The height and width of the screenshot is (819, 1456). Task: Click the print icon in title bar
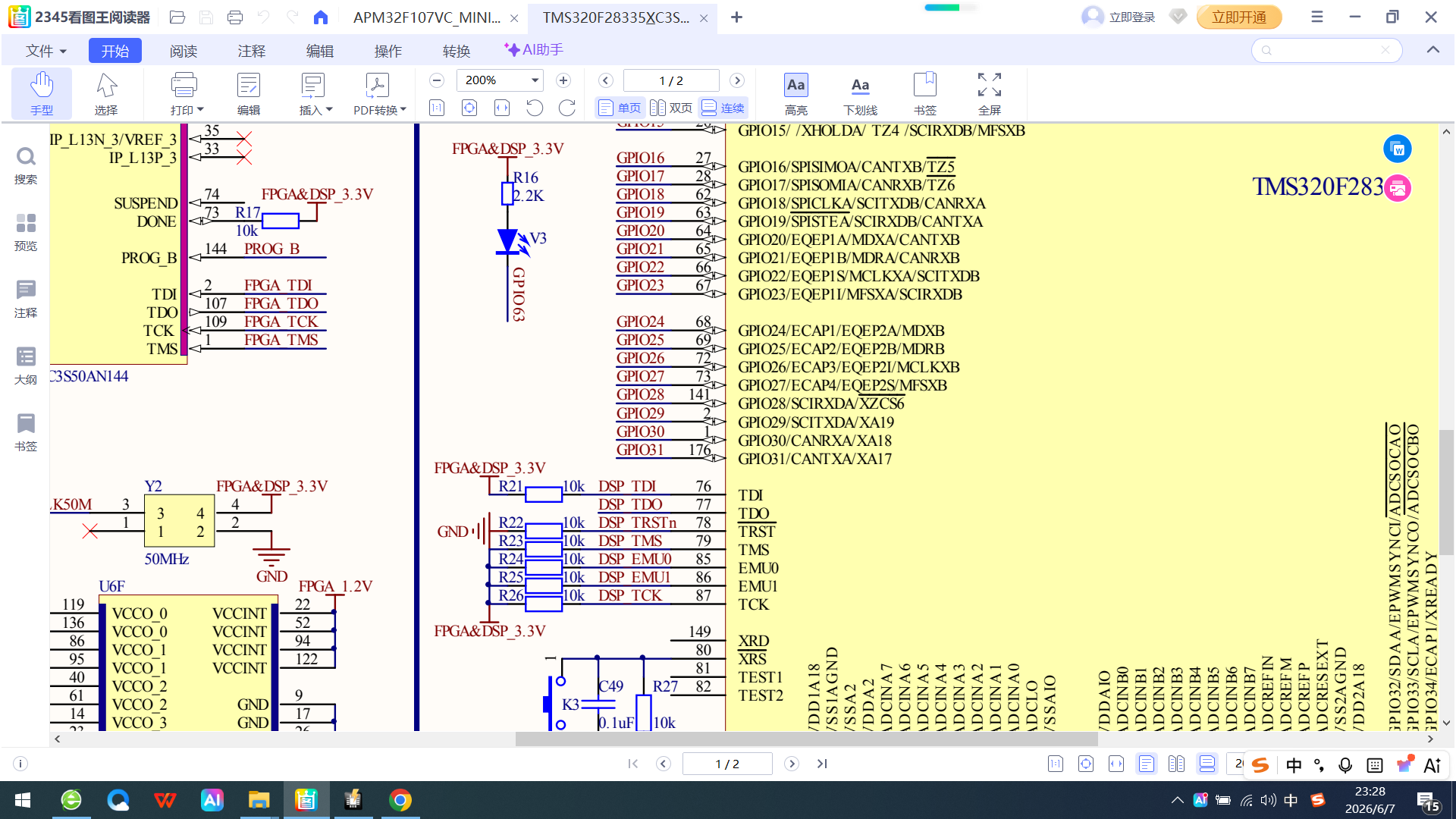coord(235,17)
